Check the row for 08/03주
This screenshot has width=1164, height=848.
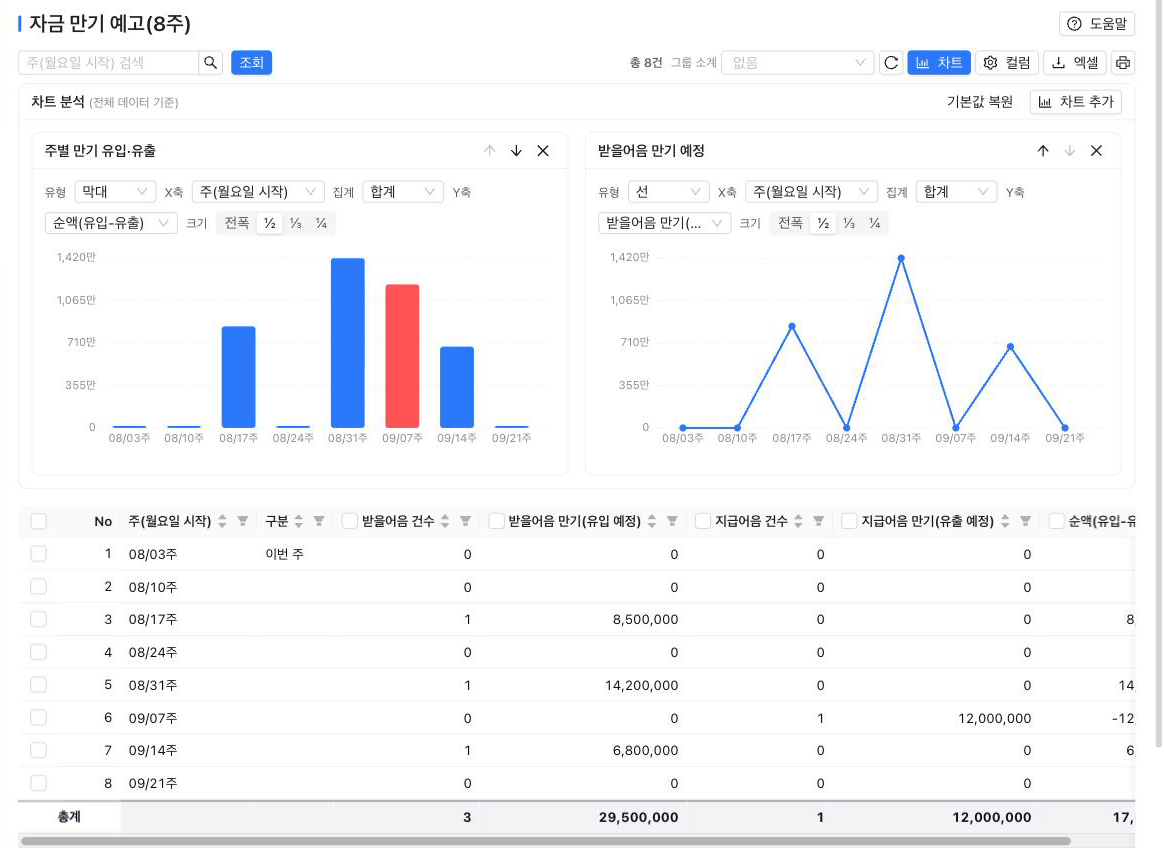pos(39,554)
